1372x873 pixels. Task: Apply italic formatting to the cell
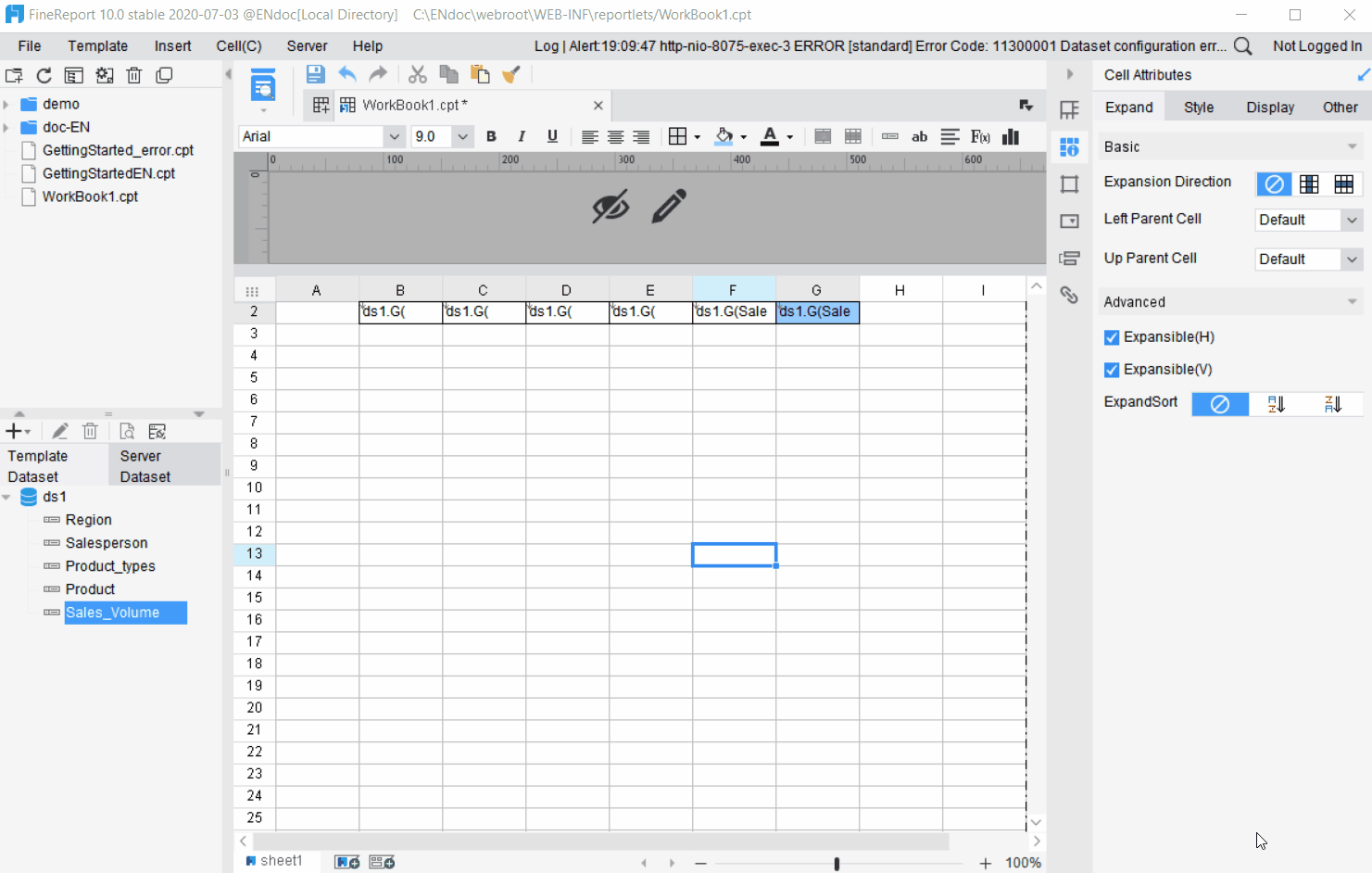(522, 136)
